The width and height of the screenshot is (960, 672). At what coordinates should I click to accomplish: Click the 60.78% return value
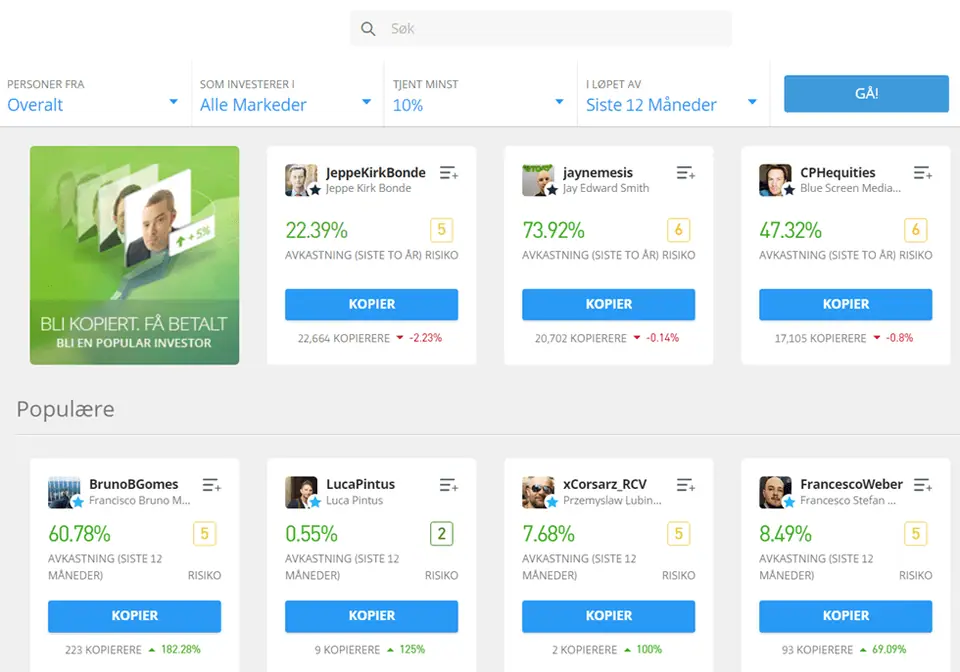(x=80, y=534)
